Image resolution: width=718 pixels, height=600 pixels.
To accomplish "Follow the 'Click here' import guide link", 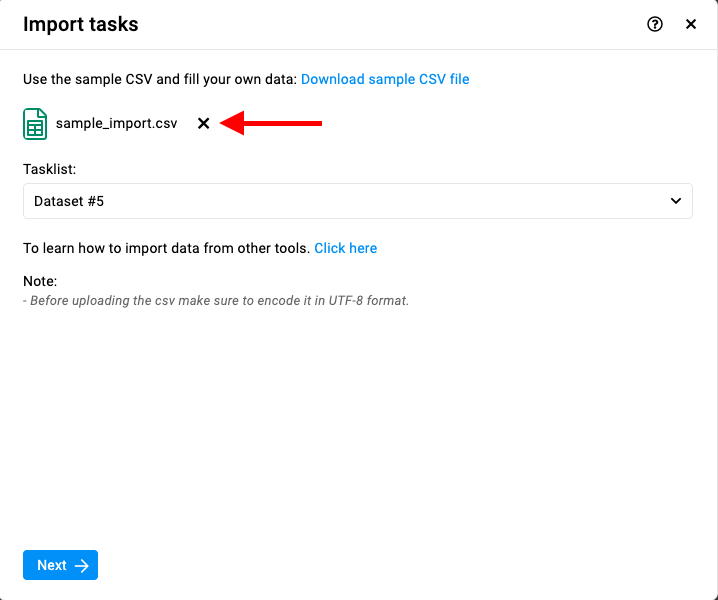I will tap(345, 248).
